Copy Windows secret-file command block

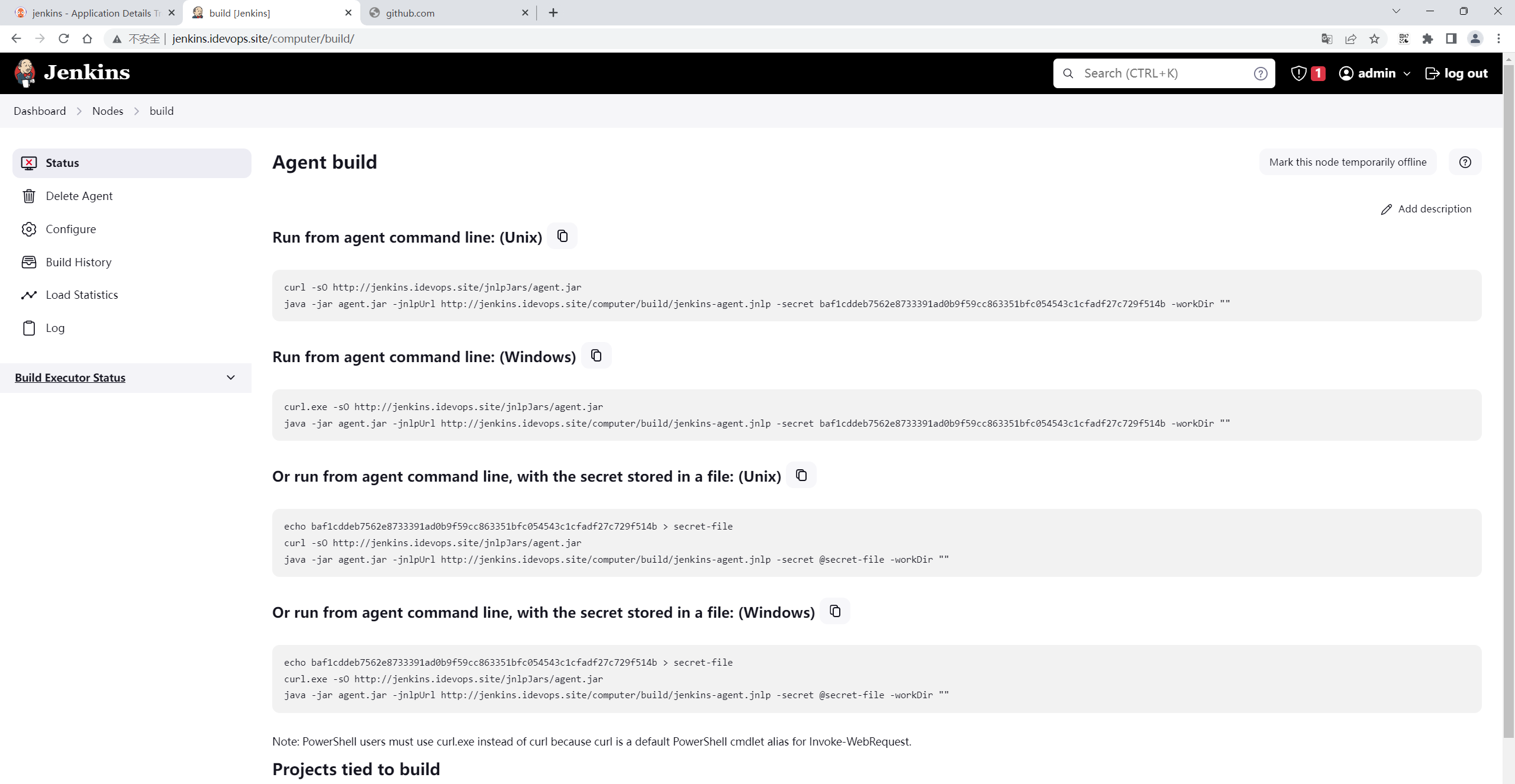(835, 611)
